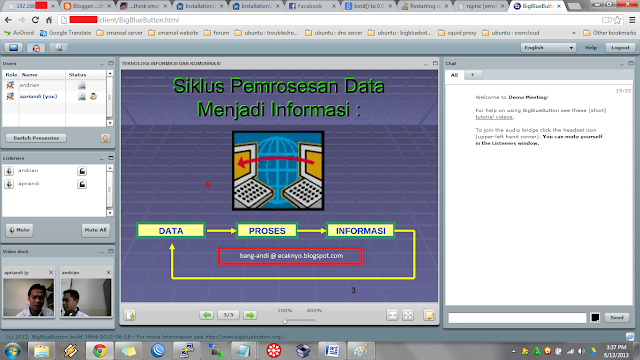
Task: Open the squid proxy bookmarks folder
Action: [457, 33]
